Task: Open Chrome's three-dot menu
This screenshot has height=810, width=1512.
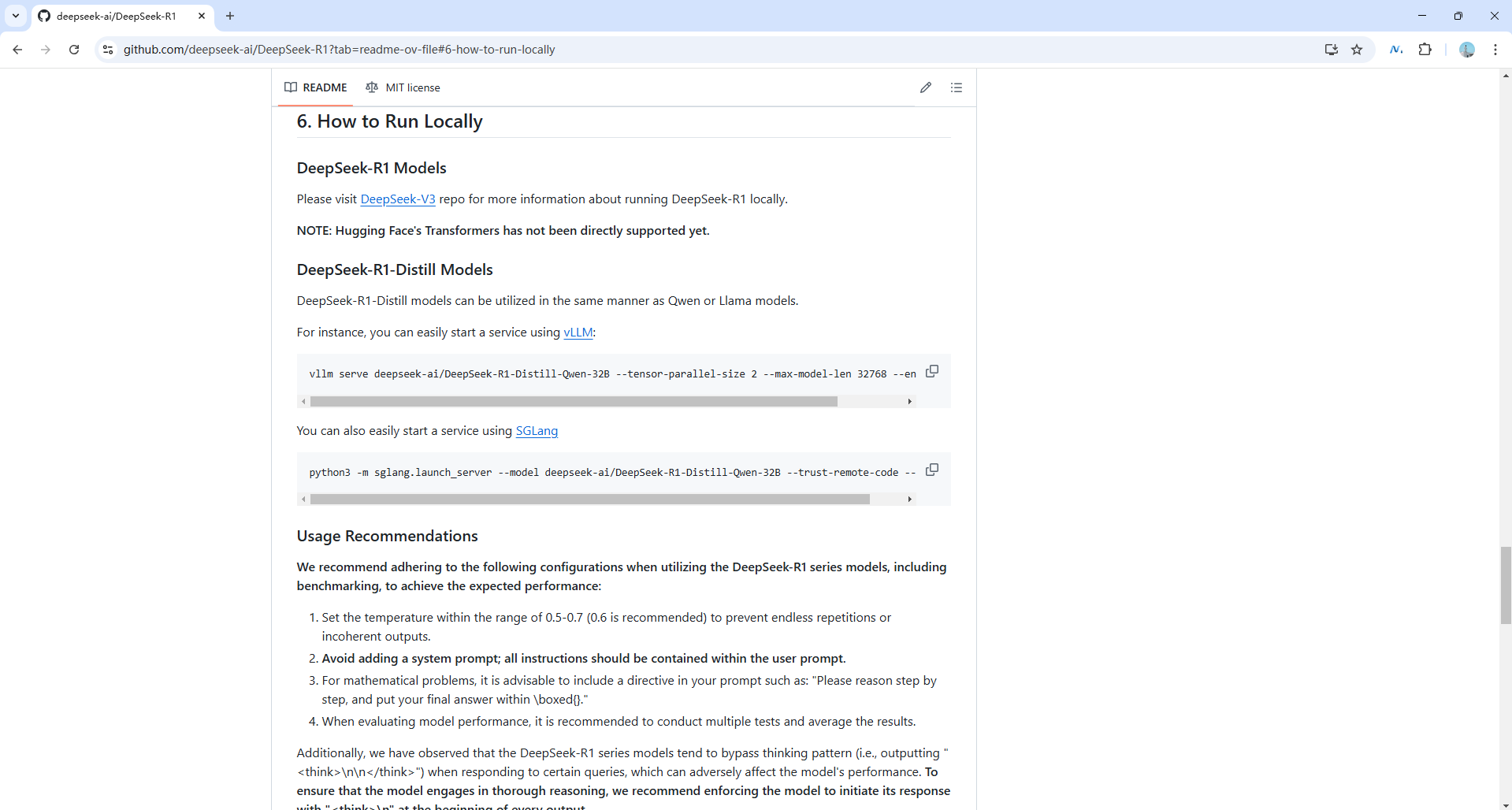Action: coord(1495,50)
